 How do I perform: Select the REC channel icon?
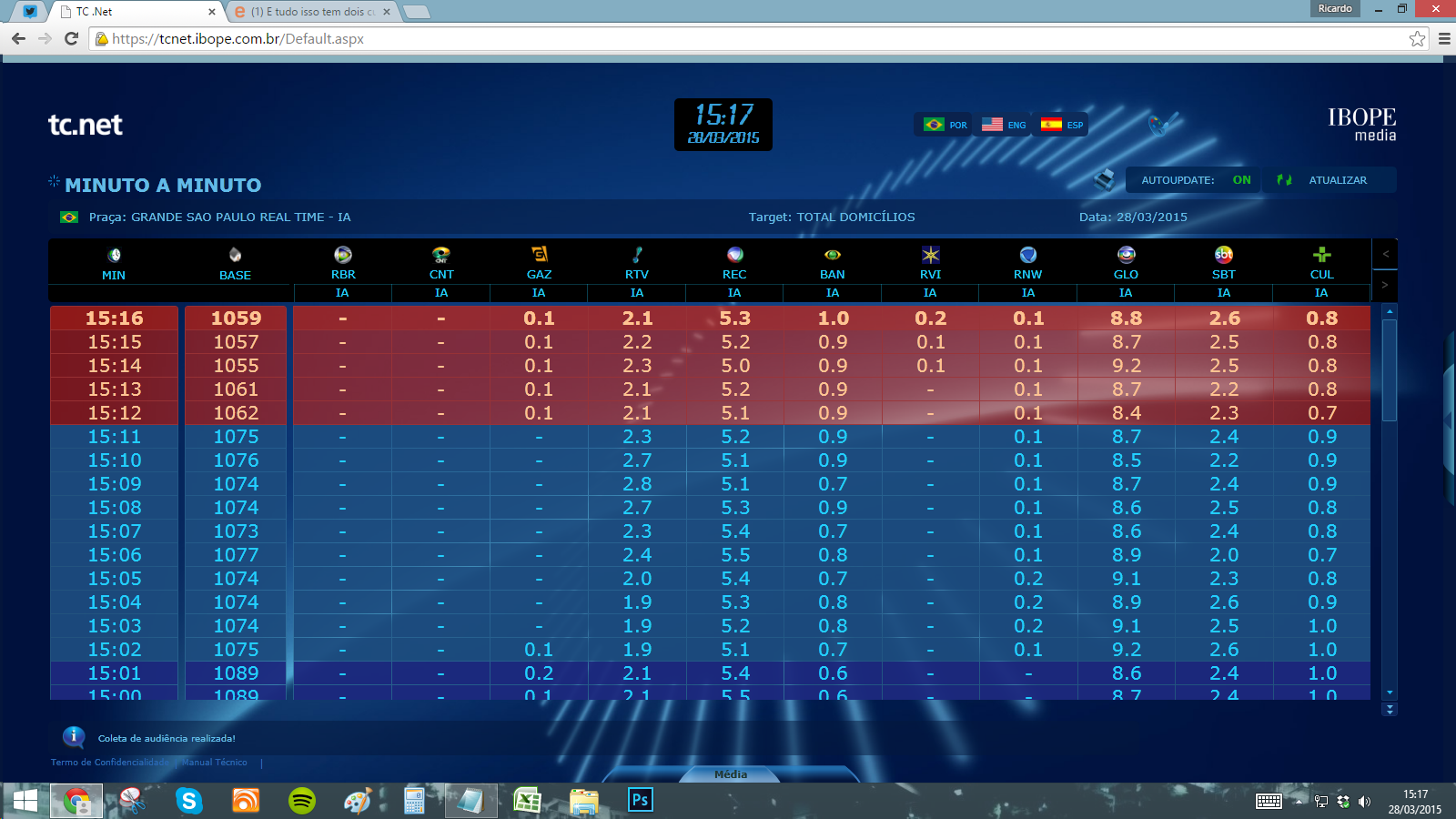[734, 255]
